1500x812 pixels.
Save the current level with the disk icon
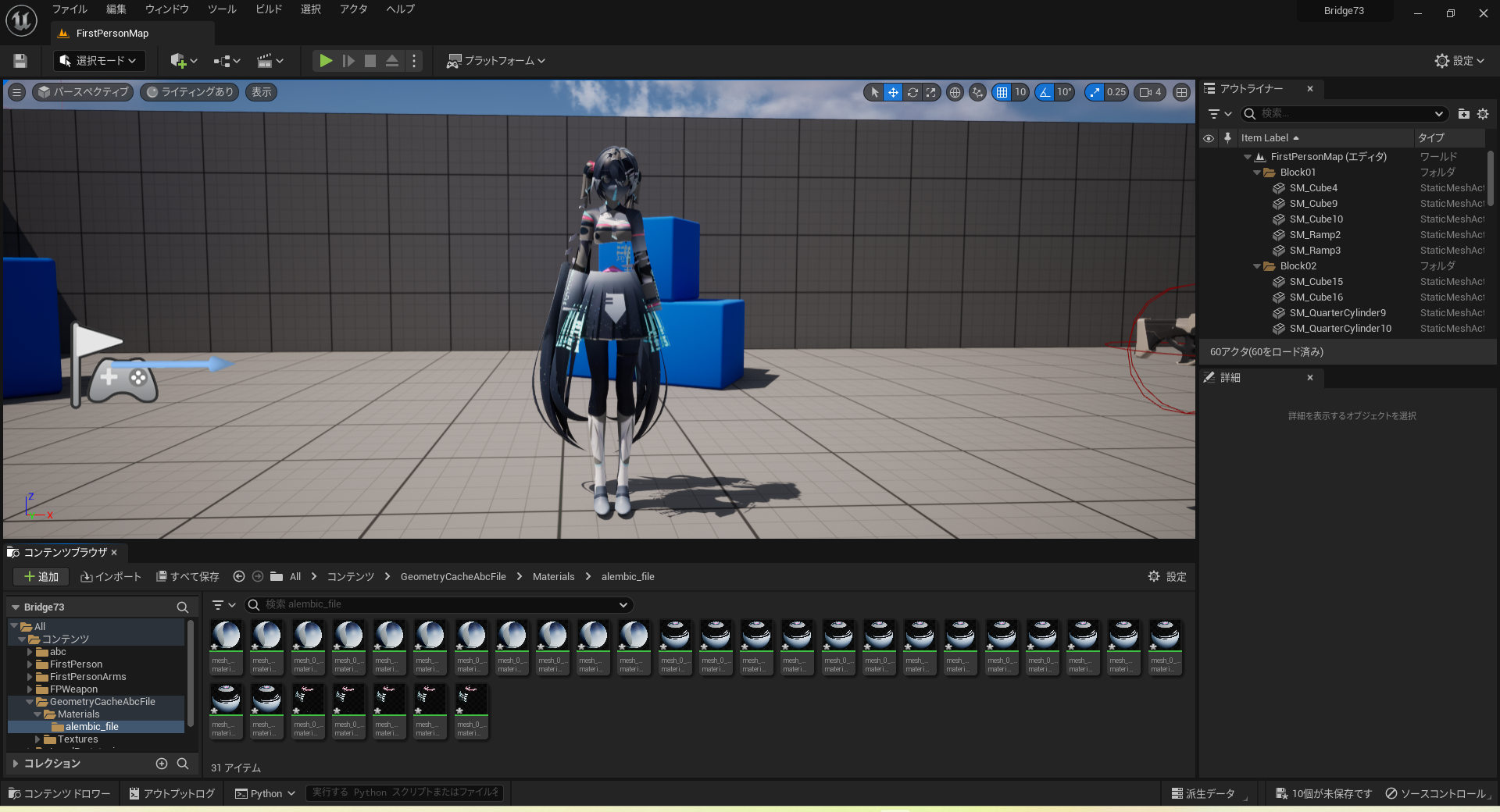pyautogui.click(x=19, y=60)
